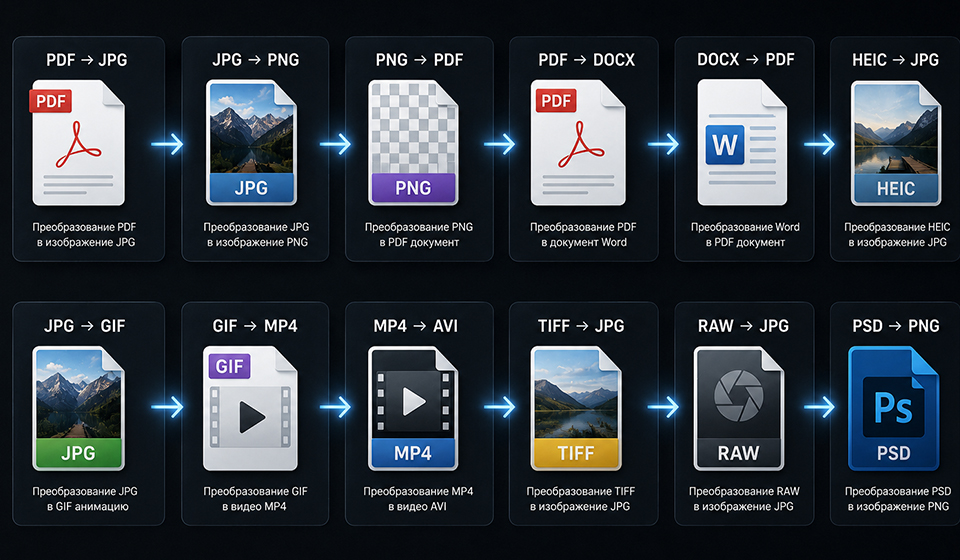
Task: Select the RAW → JPG card title
Action: point(743,326)
